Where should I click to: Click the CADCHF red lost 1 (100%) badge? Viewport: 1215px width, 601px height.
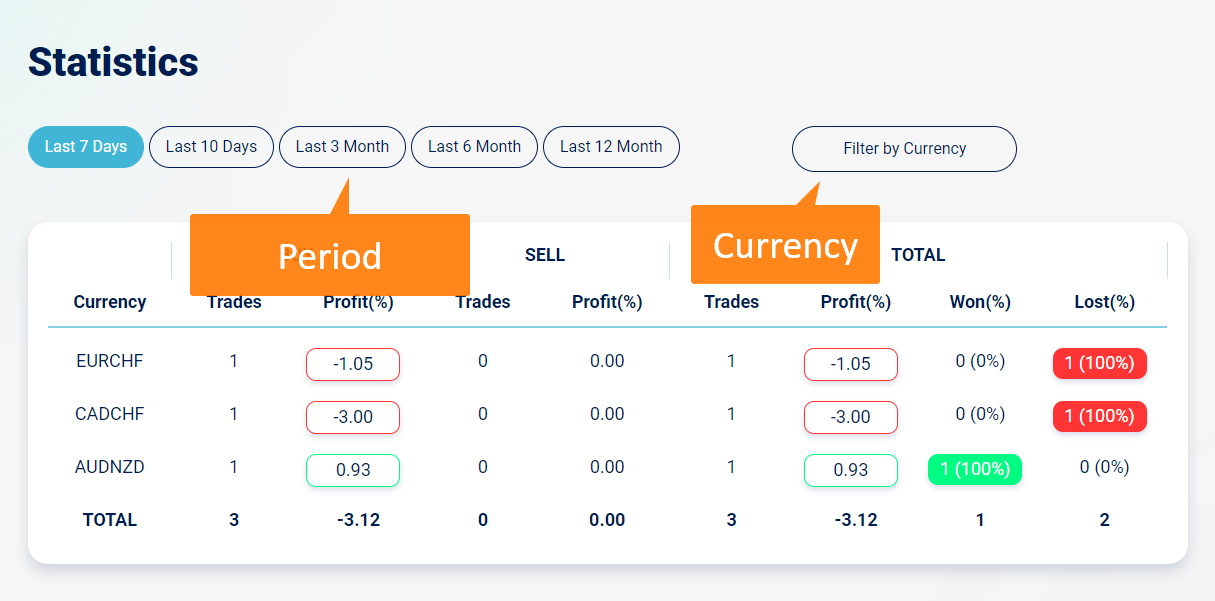(1099, 416)
